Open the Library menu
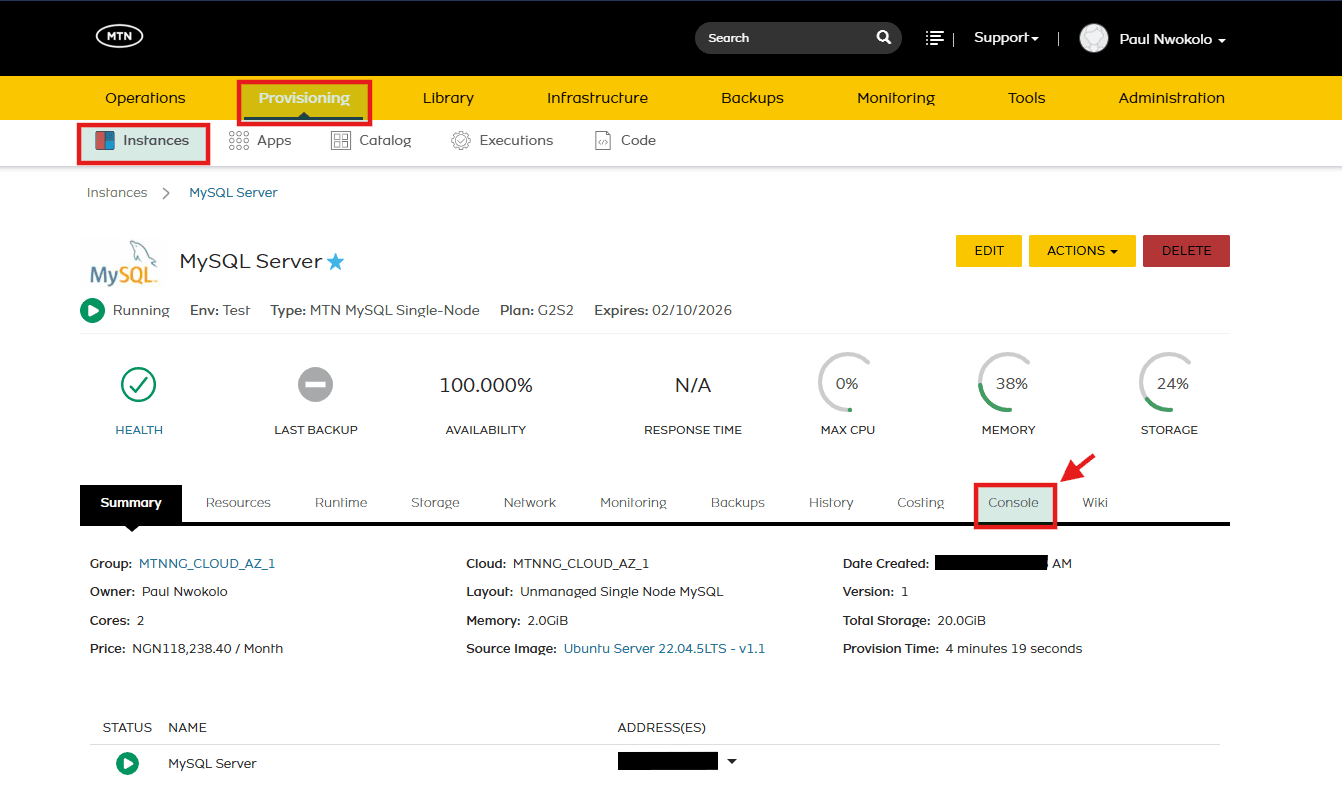1342x790 pixels. coord(448,98)
